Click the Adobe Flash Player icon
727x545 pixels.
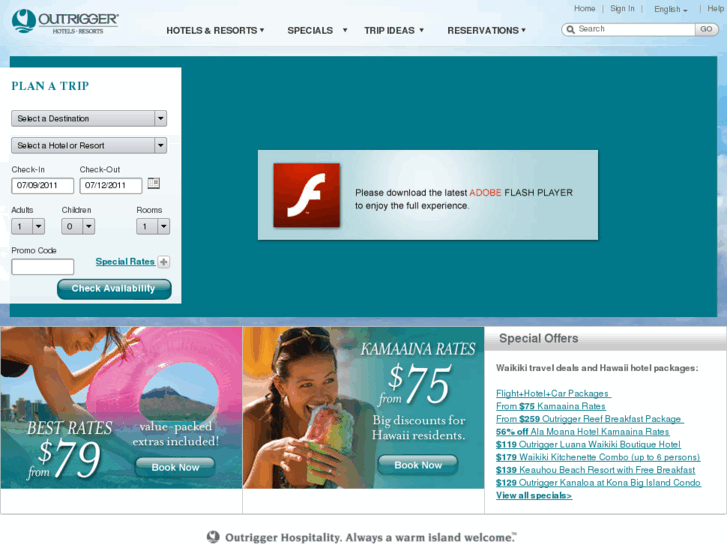[x=306, y=195]
